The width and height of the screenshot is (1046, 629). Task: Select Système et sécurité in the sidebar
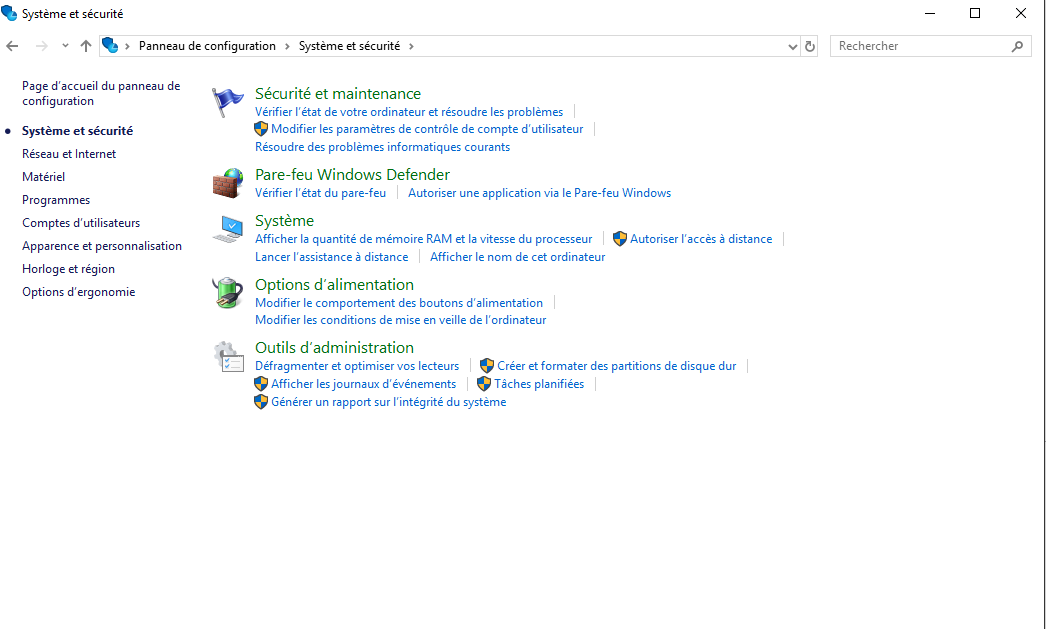(77, 131)
